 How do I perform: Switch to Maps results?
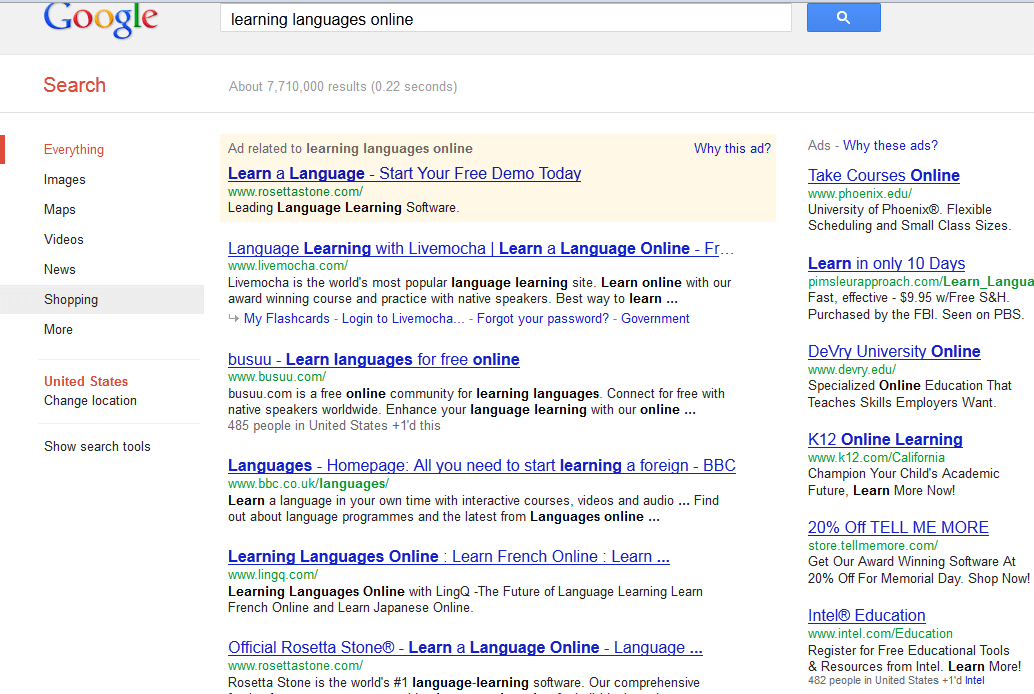coord(59,209)
